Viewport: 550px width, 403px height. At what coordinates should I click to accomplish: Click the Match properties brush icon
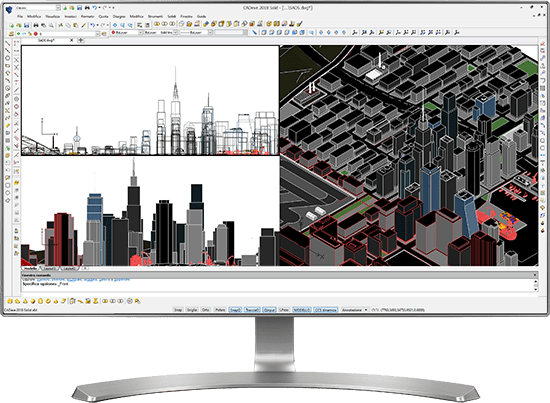(x=83, y=25)
